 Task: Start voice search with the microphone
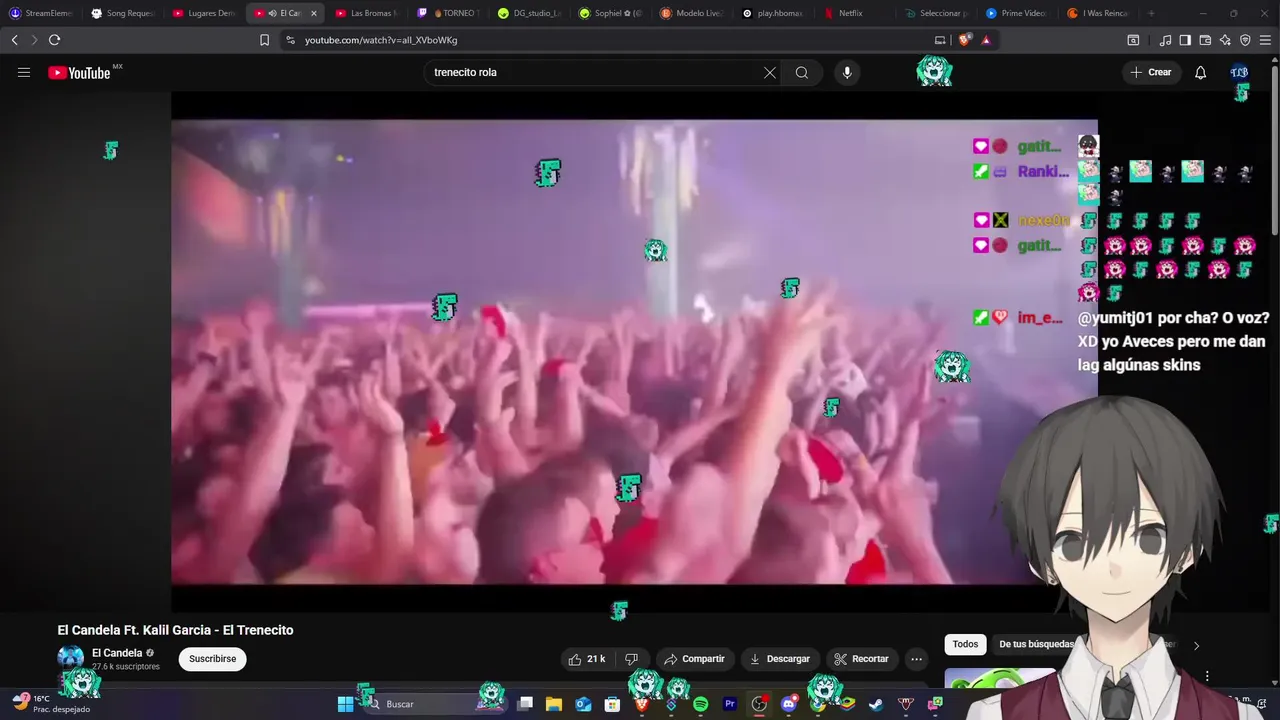click(847, 72)
